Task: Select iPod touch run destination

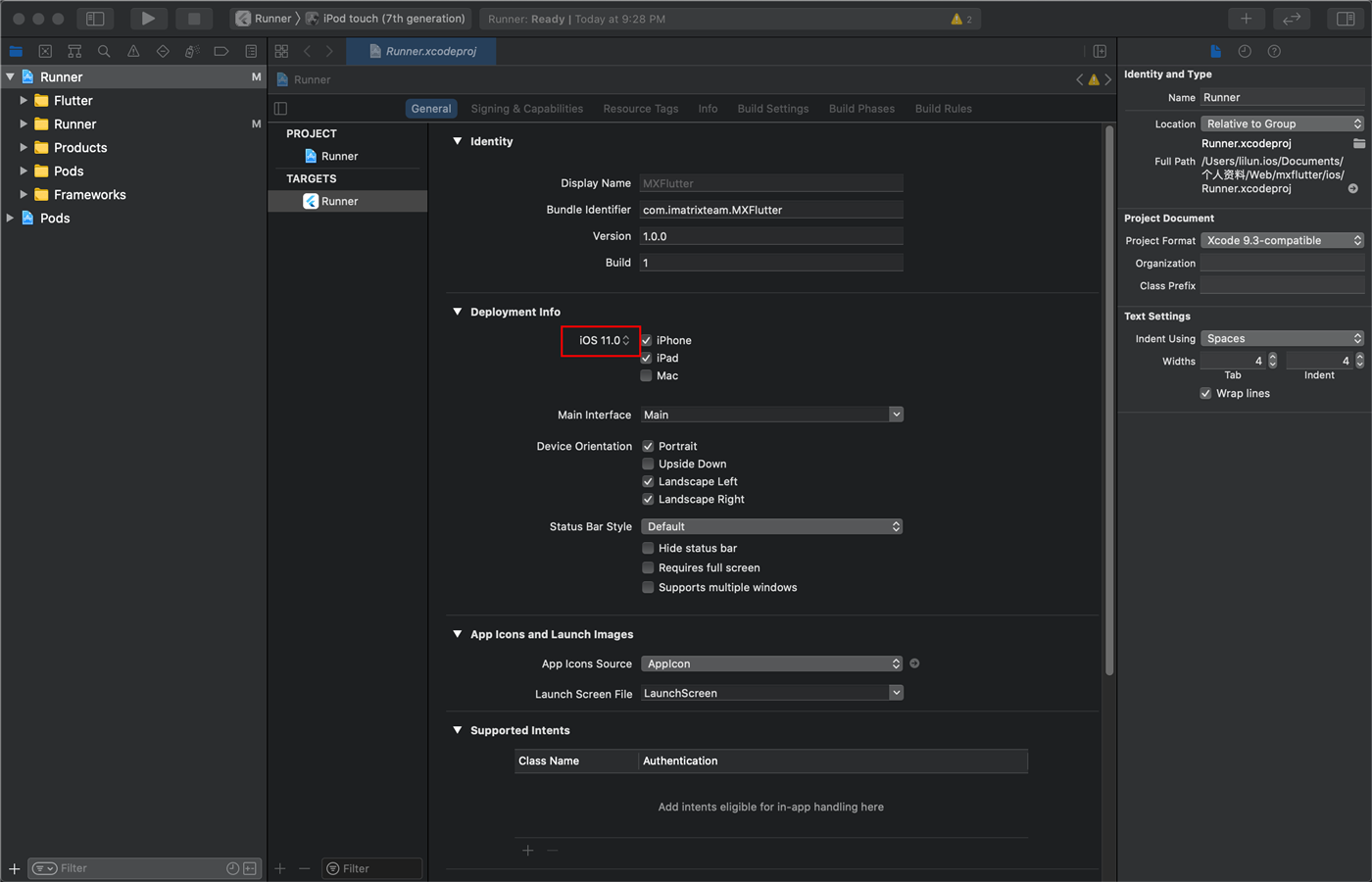Action: pos(386,19)
